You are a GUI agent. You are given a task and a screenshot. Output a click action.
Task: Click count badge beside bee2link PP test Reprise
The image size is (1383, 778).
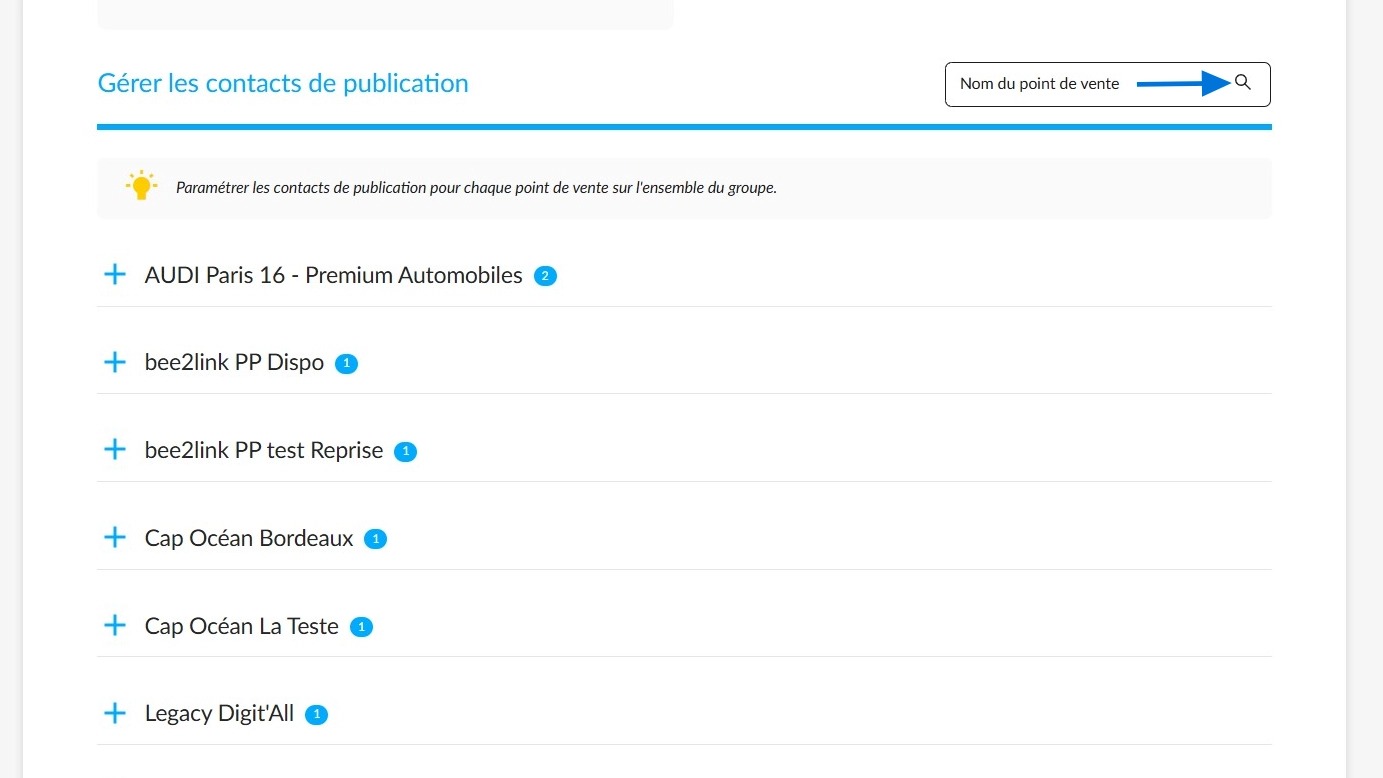(x=405, y=452)
